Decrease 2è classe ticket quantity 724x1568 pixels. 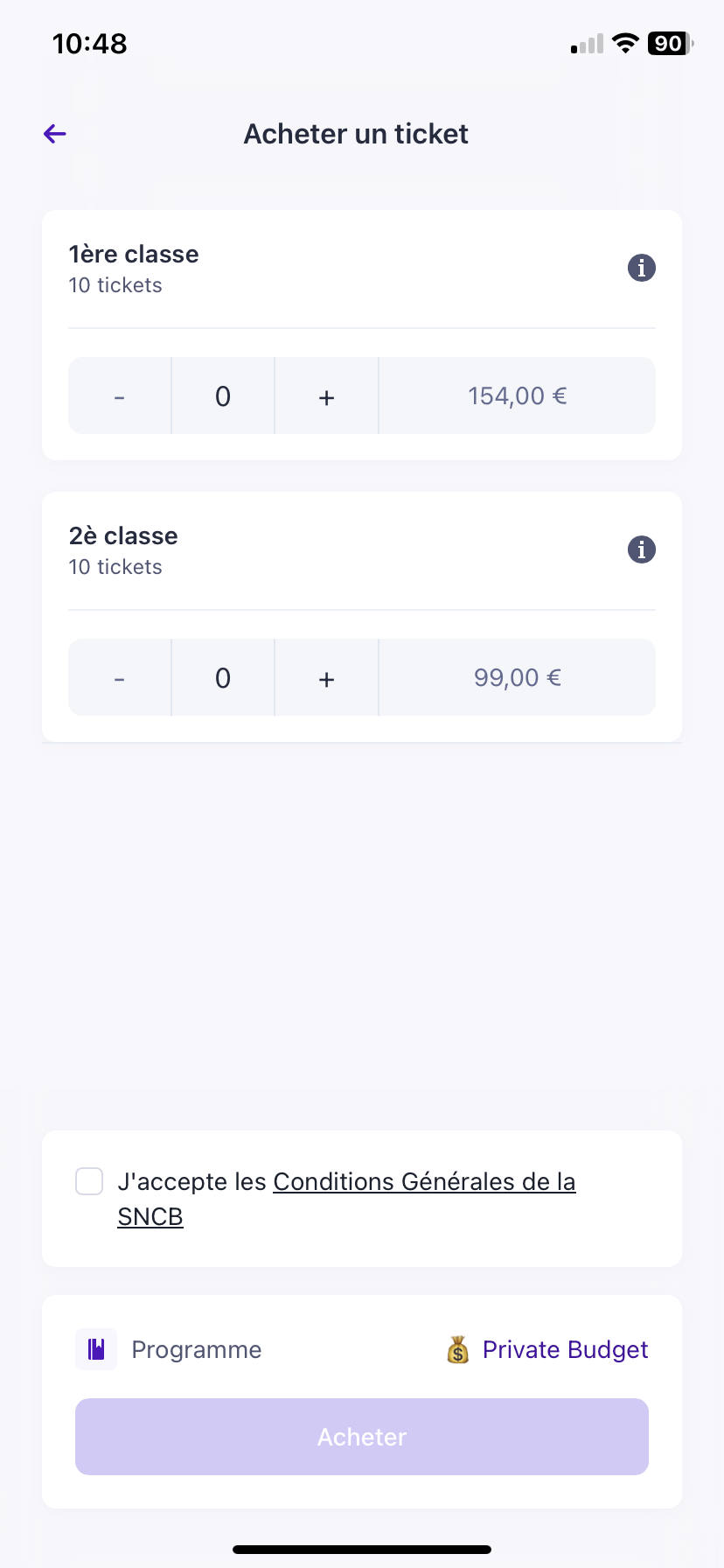[120, 678]
